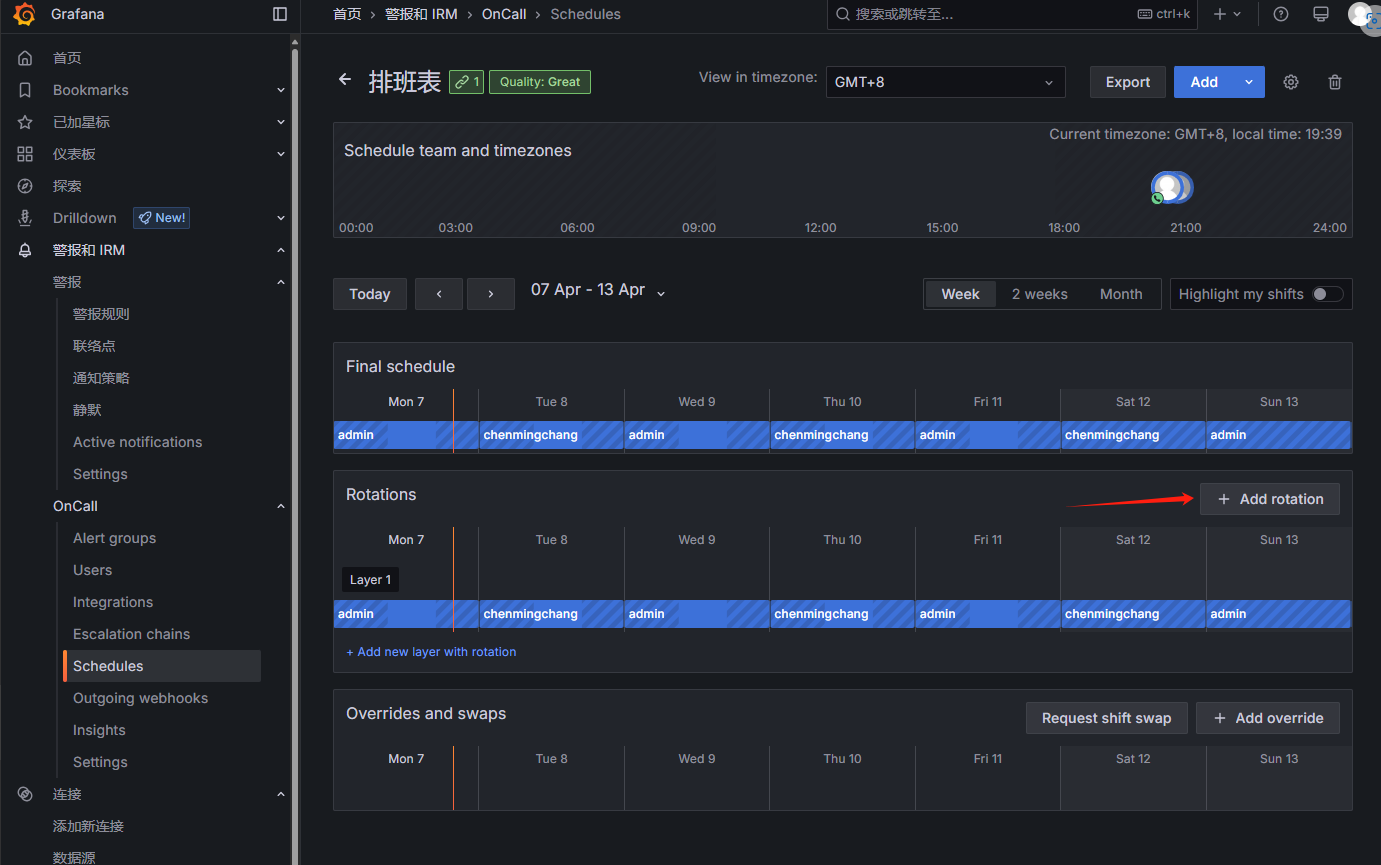The width and height of the screenshot is (1381, 865).
Task: Click the dashboards grid icon for 仪表板
Action: 25,154
